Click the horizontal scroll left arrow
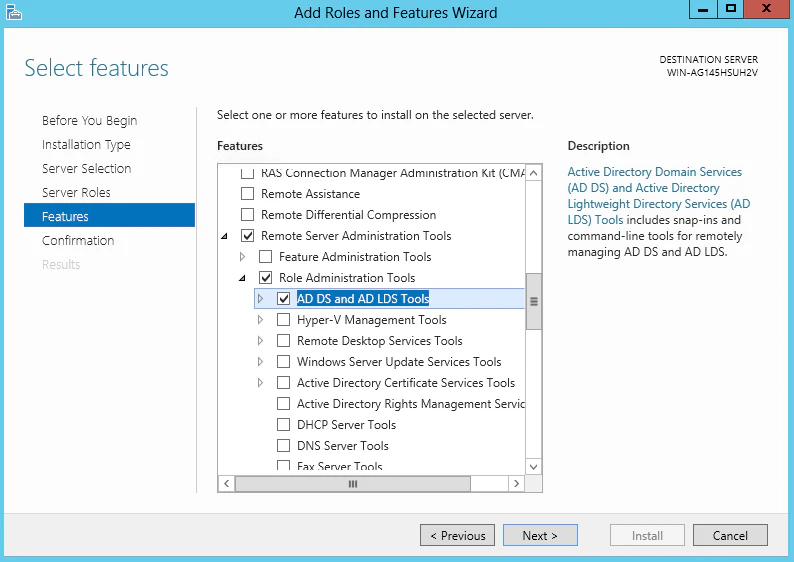This screenshot has height=562, width=794. (226, 484)
